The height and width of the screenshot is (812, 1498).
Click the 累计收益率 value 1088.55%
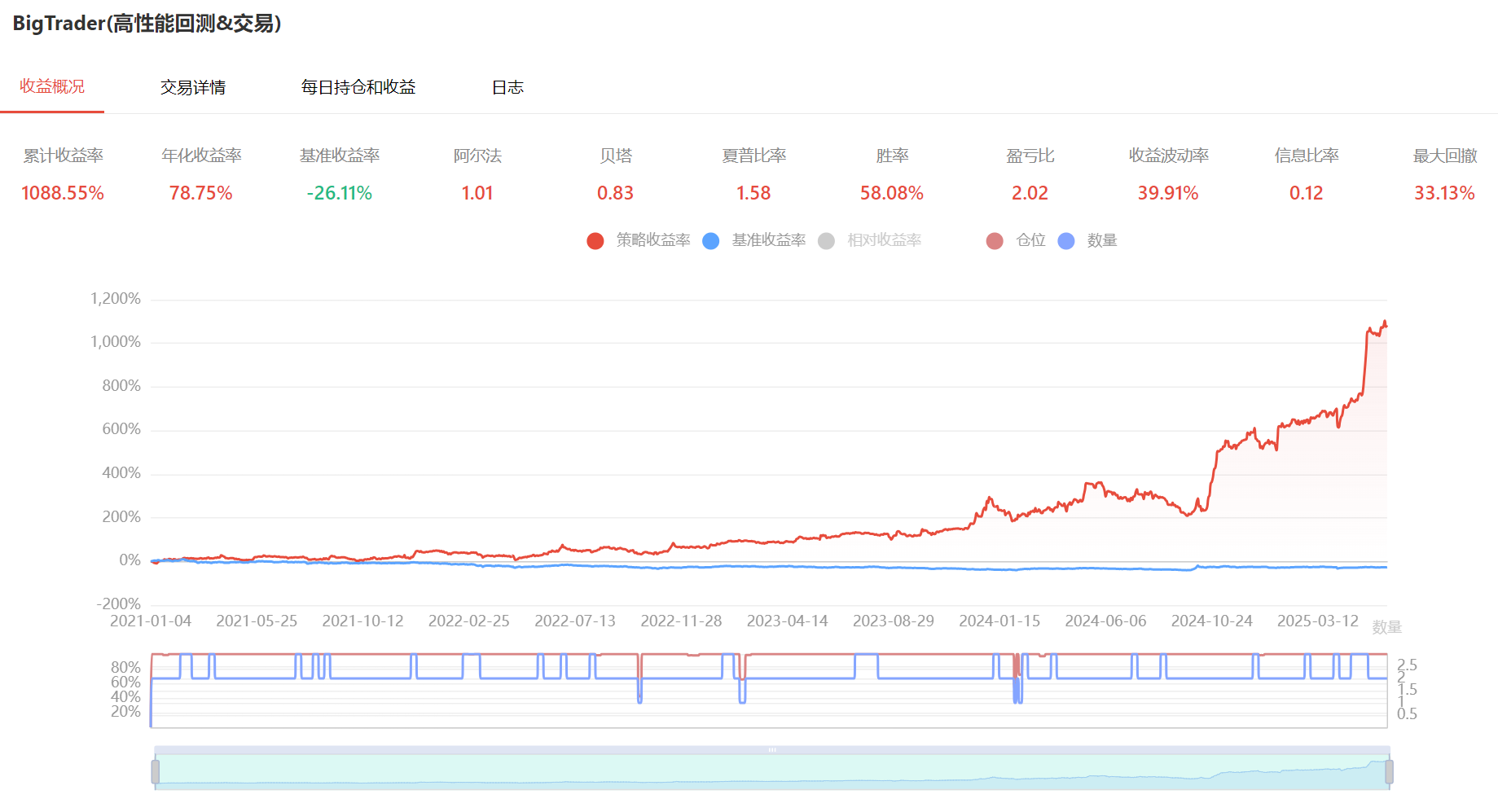tap(63, 193)
